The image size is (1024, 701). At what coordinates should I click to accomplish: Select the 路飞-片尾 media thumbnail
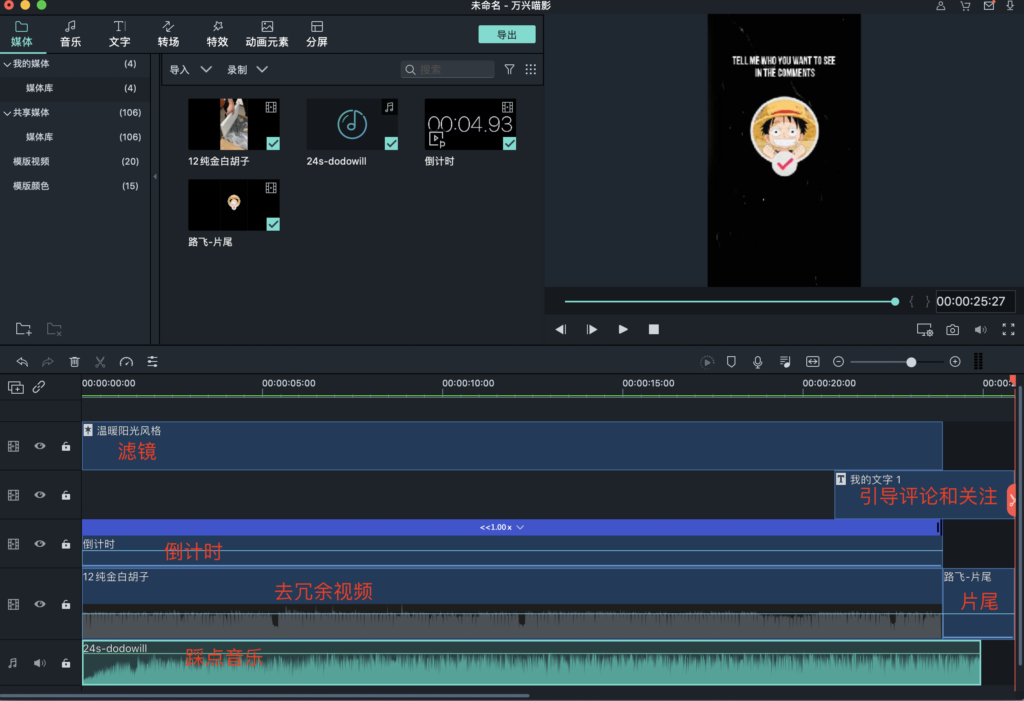click(234, 205)
